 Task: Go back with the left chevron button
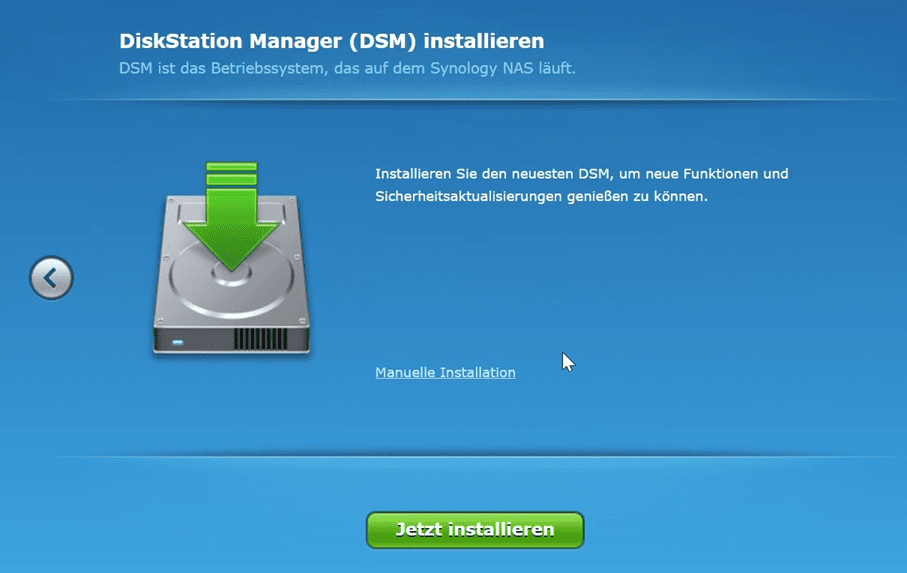(x=51, y=278)
